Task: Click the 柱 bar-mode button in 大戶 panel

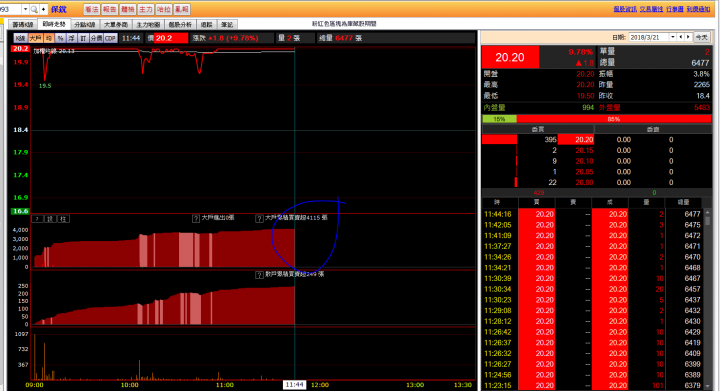Action: pos(63,219)
